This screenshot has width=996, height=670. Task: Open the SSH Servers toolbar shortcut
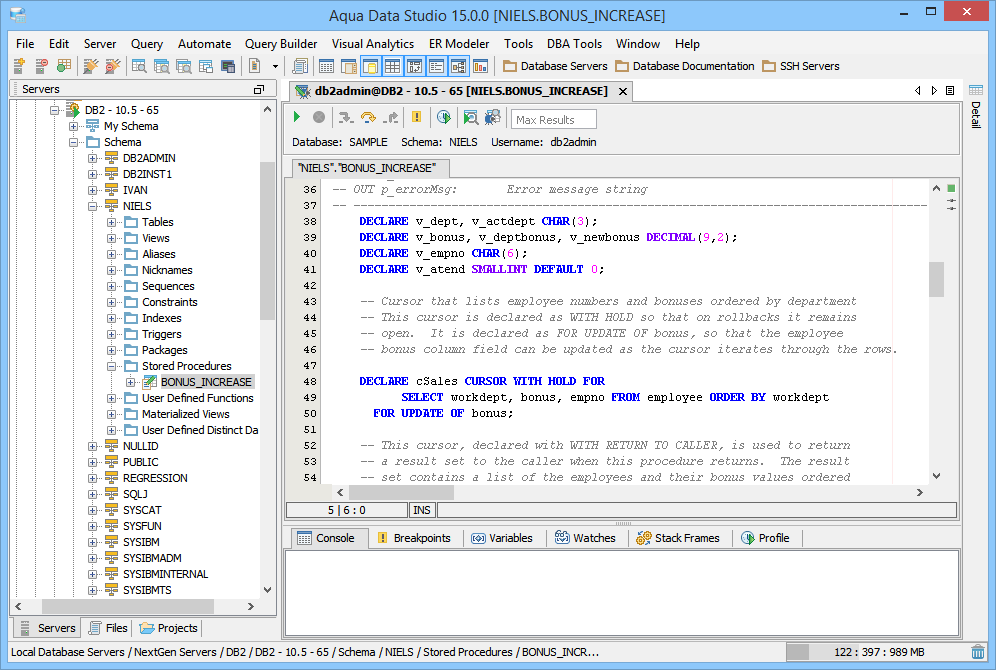pos(800,66)
